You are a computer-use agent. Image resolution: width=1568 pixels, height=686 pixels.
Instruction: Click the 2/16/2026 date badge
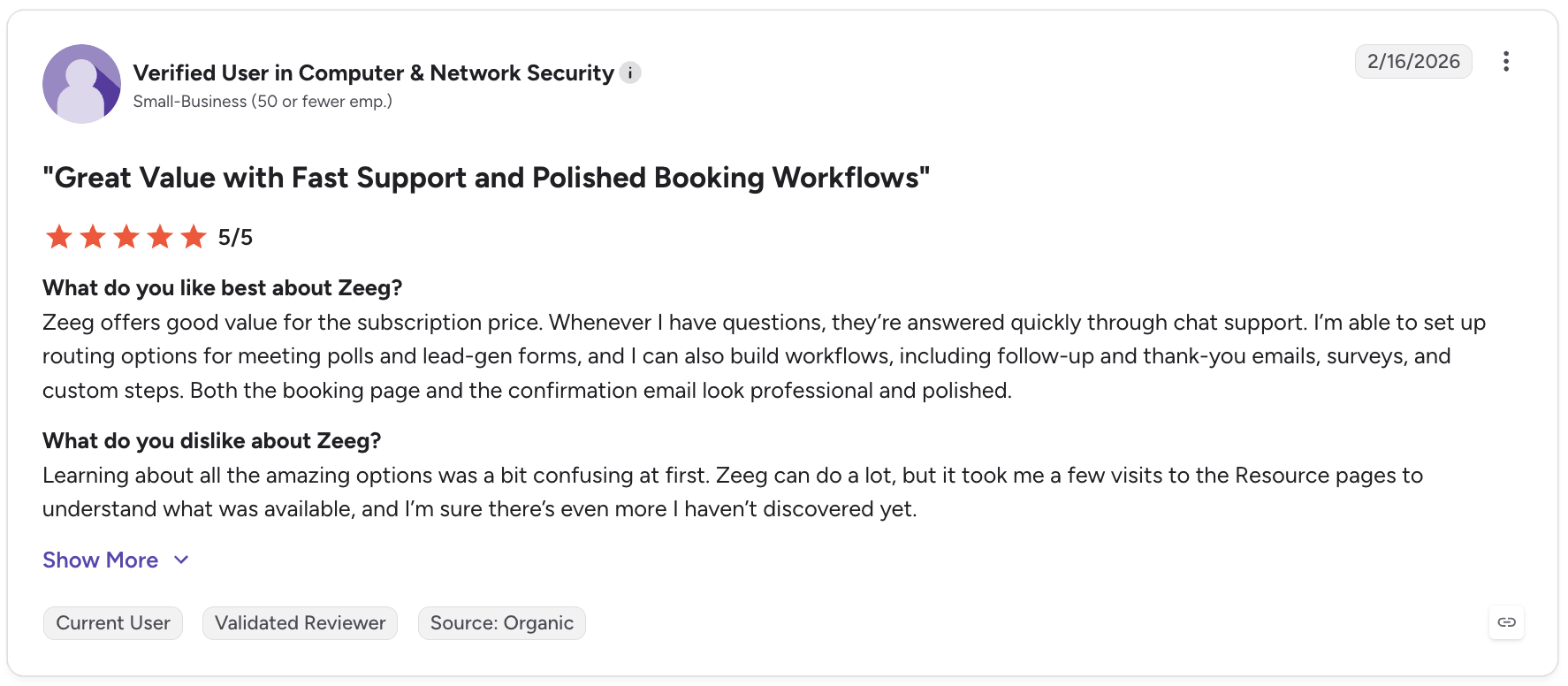click(1413, 61)
